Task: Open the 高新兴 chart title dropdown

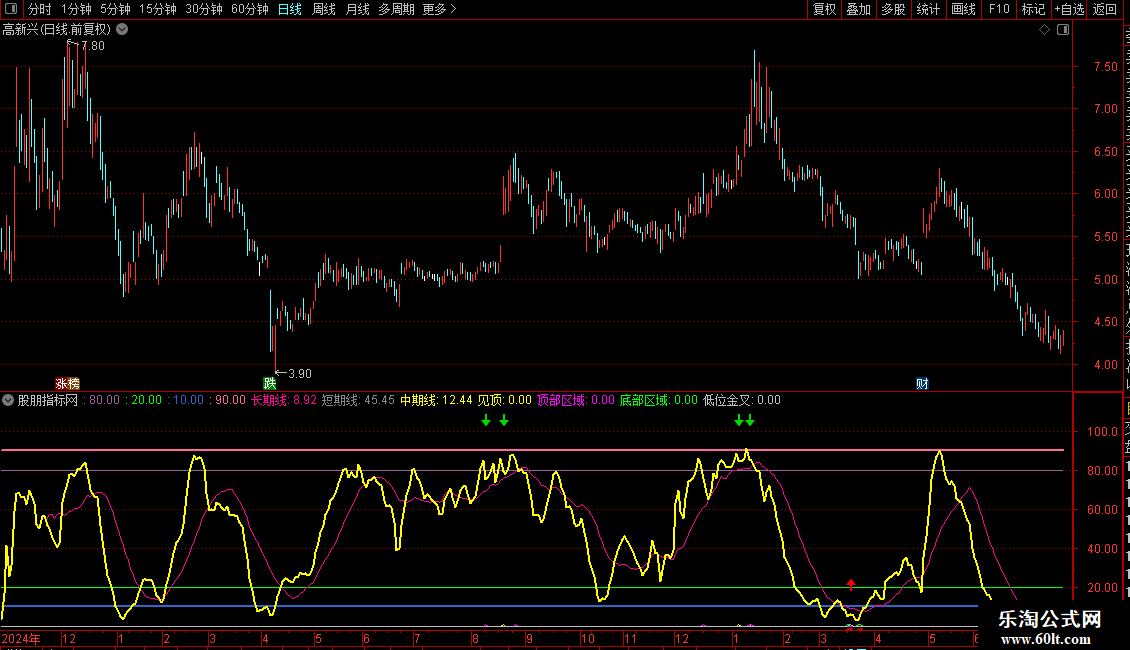Action: click(123, 30)
